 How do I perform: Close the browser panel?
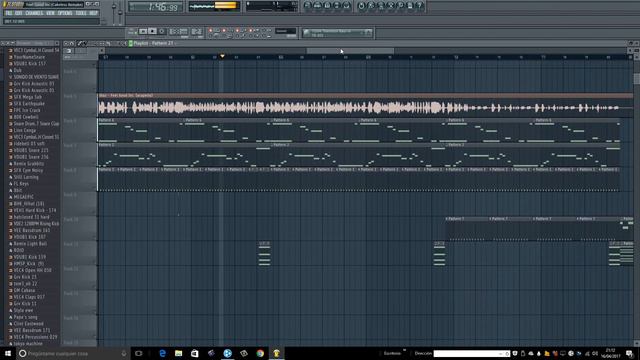click(x=57, y=43)
